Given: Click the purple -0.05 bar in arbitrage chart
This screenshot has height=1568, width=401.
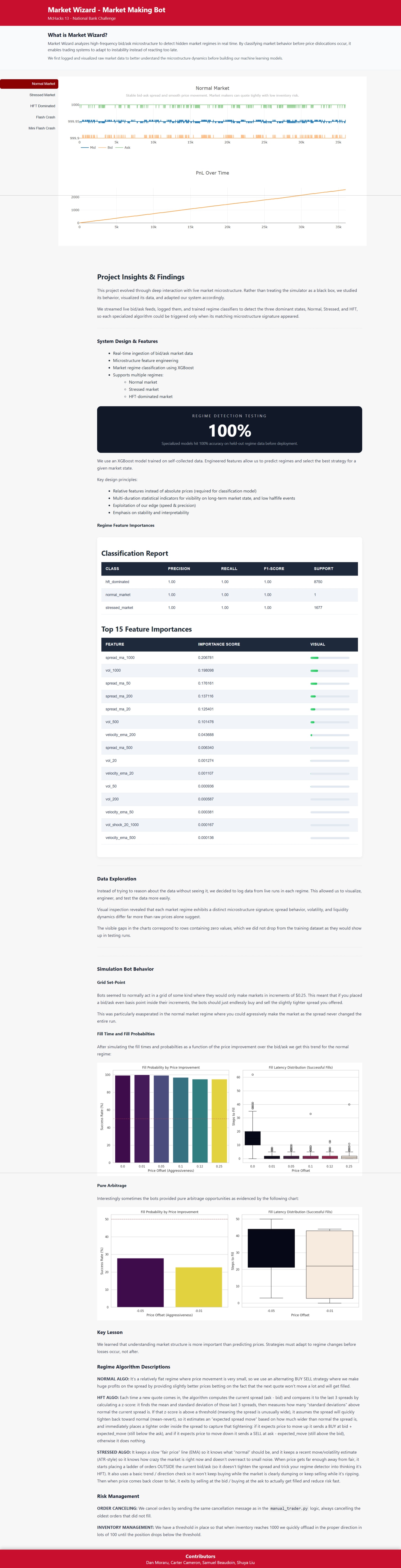Looking at the screenshot, I should point(140,1283).
